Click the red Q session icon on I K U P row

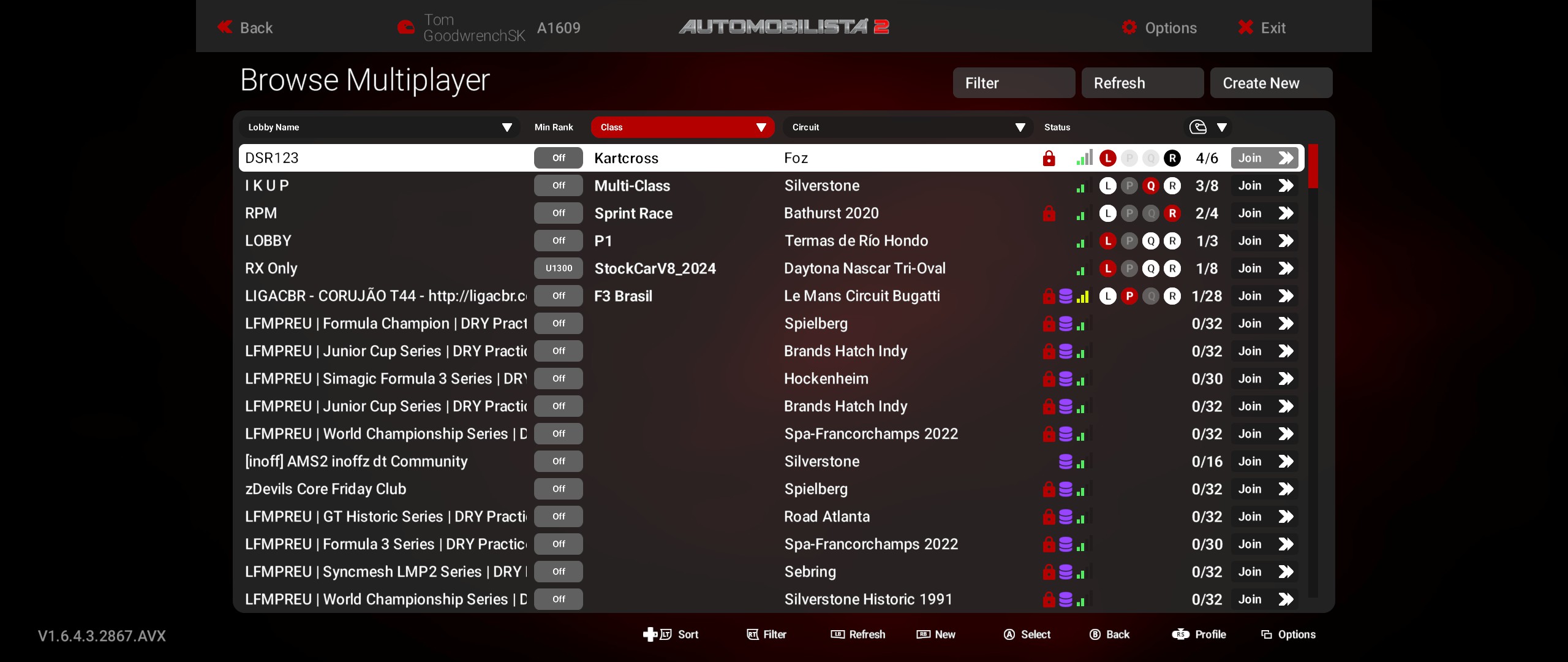(x=1151, y=186)
